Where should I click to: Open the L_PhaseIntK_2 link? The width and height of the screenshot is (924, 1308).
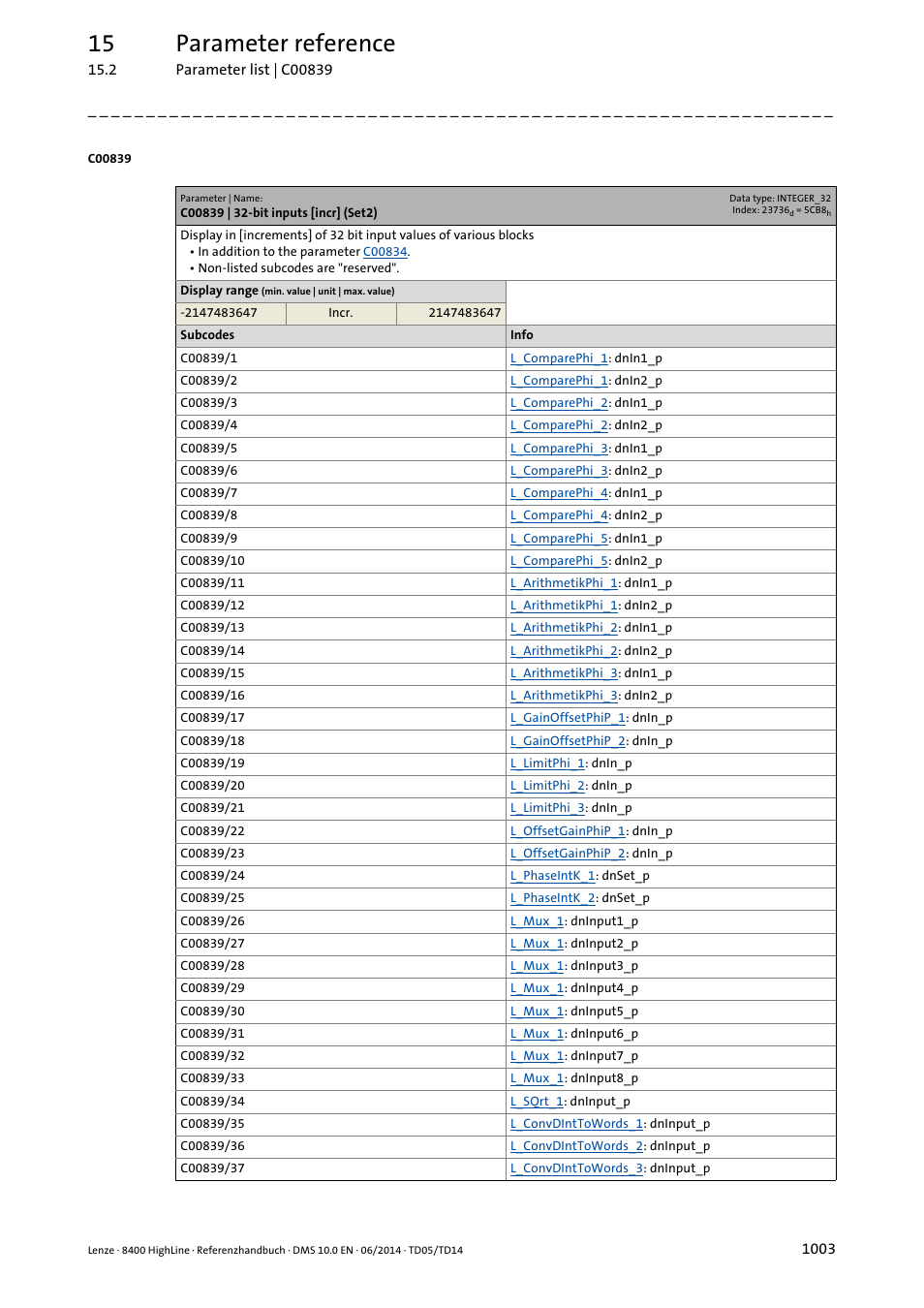tap(553, 898)
